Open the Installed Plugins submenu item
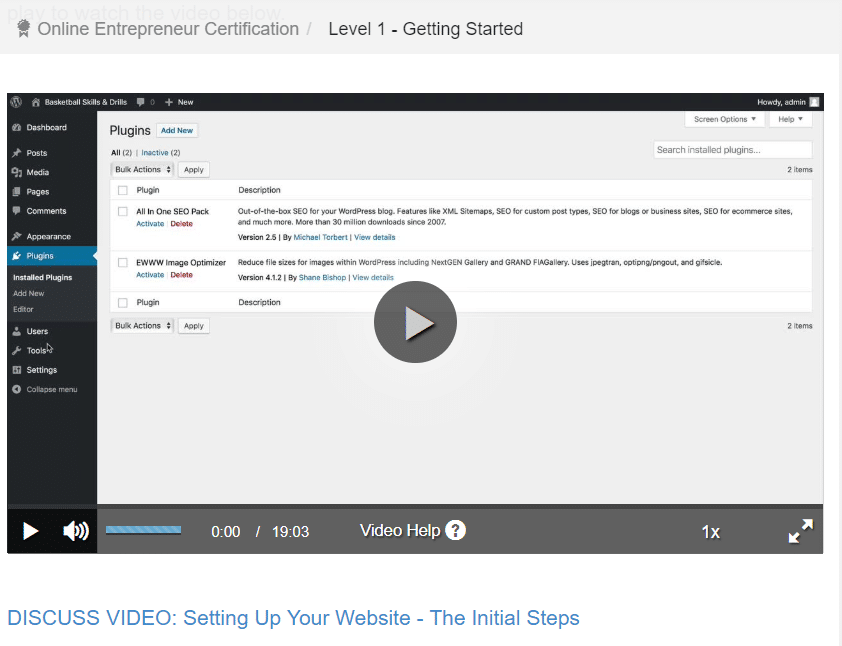 (42, 278)
